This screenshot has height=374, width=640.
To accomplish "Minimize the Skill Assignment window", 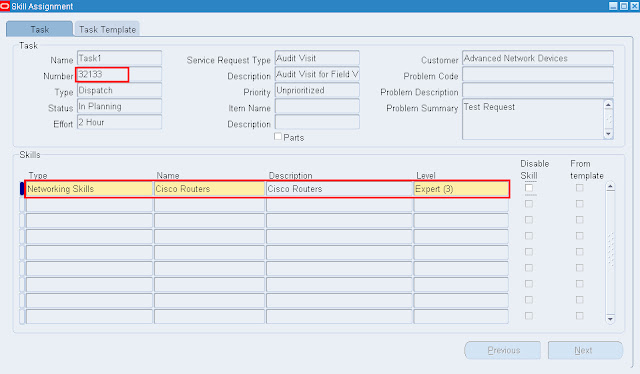I will pyautogui.click(x=613, y=6).
